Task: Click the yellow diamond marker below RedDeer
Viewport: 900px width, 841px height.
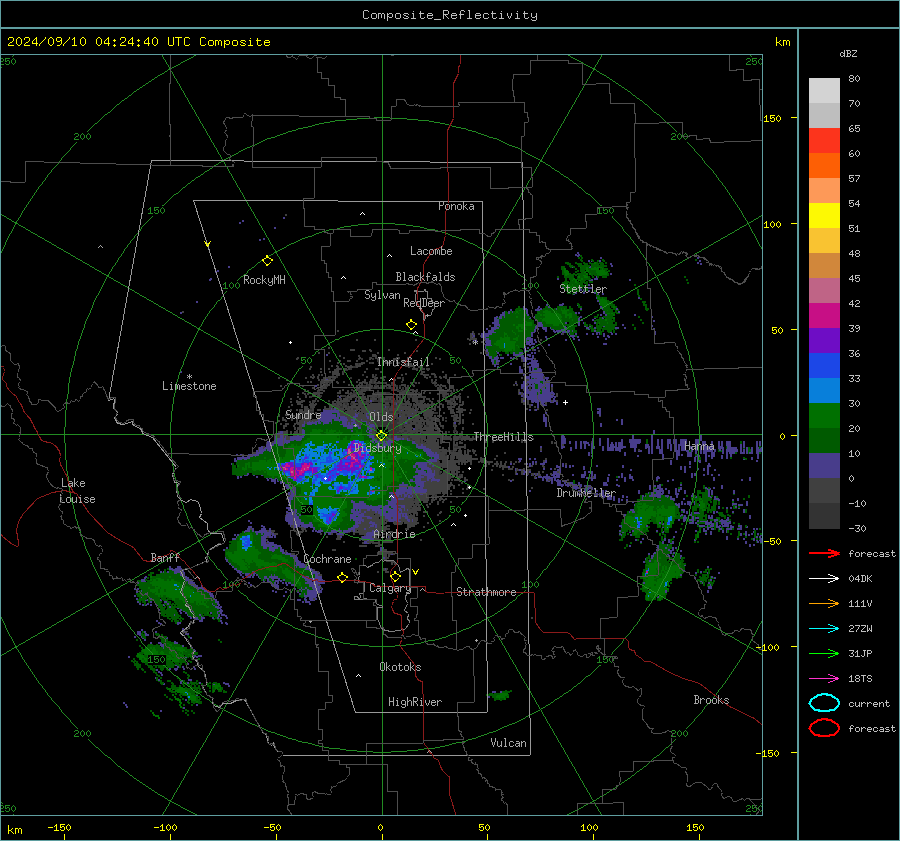Action: coord(411,325)
